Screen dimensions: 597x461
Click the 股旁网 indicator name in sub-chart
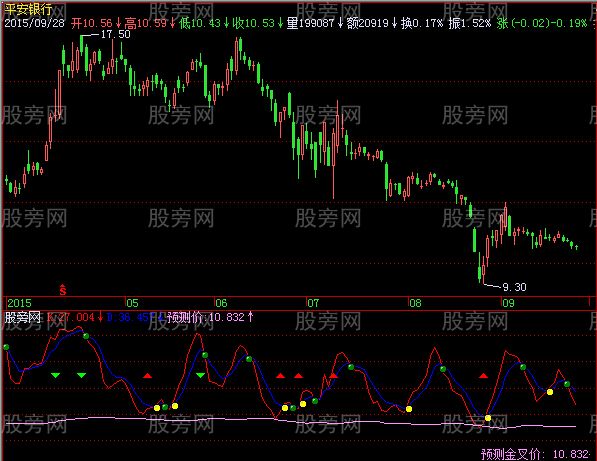click(x=22, y=317)
